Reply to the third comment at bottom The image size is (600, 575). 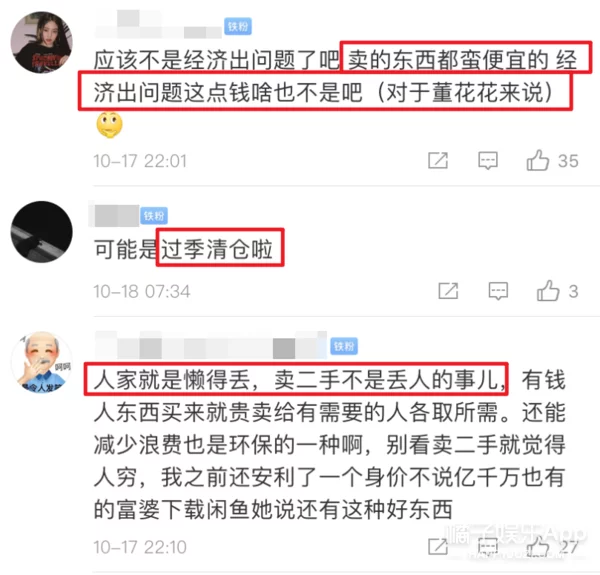point(488,546)
